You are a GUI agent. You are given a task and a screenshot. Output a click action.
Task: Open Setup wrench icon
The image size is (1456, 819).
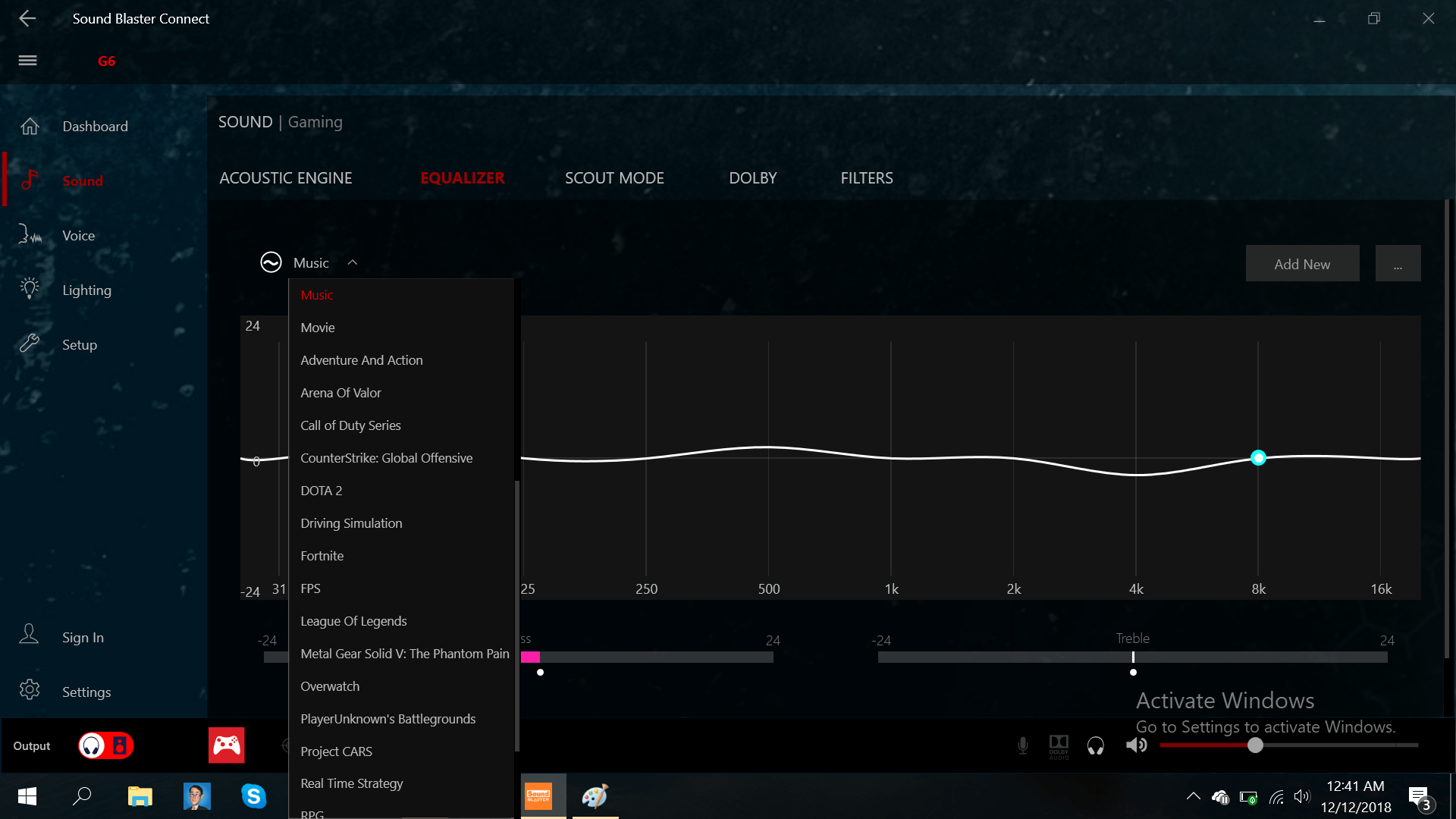pyautogui.click(x=30, y=344)
